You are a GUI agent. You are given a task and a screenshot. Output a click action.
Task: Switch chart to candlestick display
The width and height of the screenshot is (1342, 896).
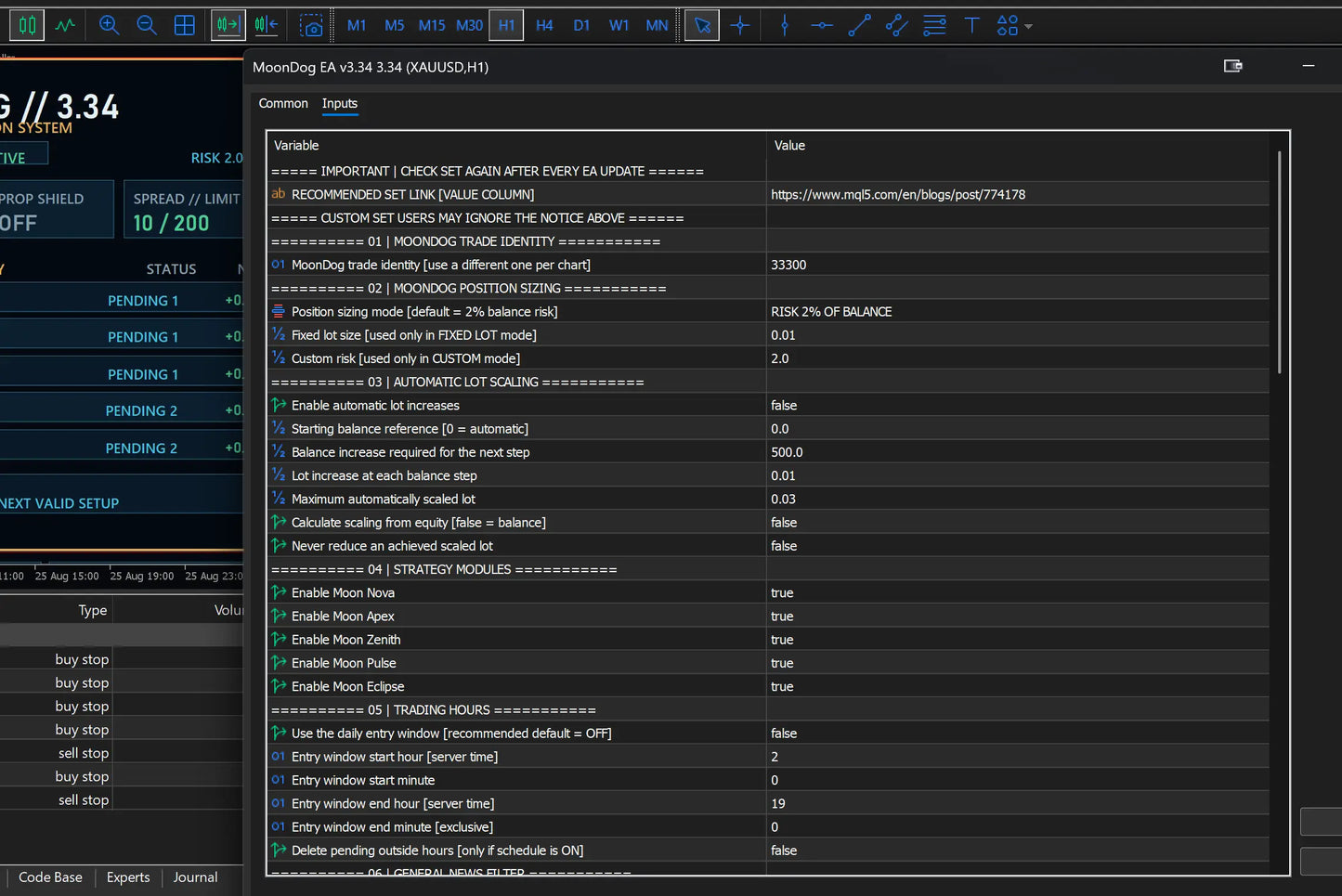[x=27, y=25]
